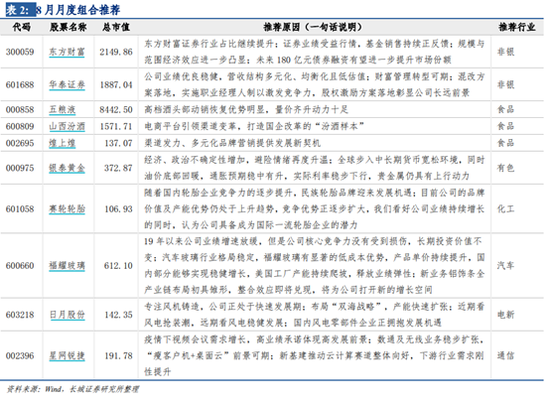Click market value 372.87
This screenshot has height=401, width=550.
coord(119,168)
